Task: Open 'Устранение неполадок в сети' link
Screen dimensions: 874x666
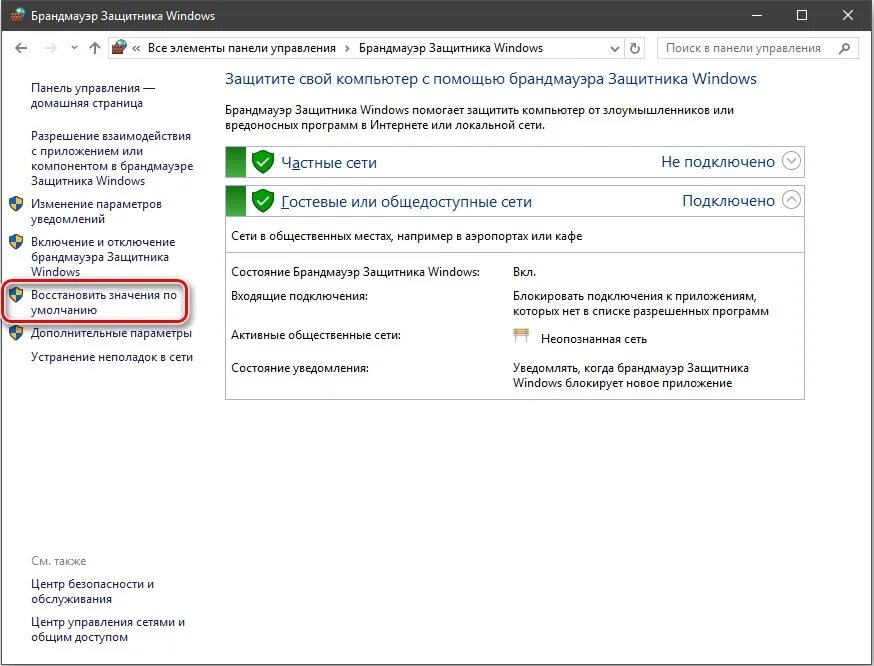Action: tap(112, 357)
